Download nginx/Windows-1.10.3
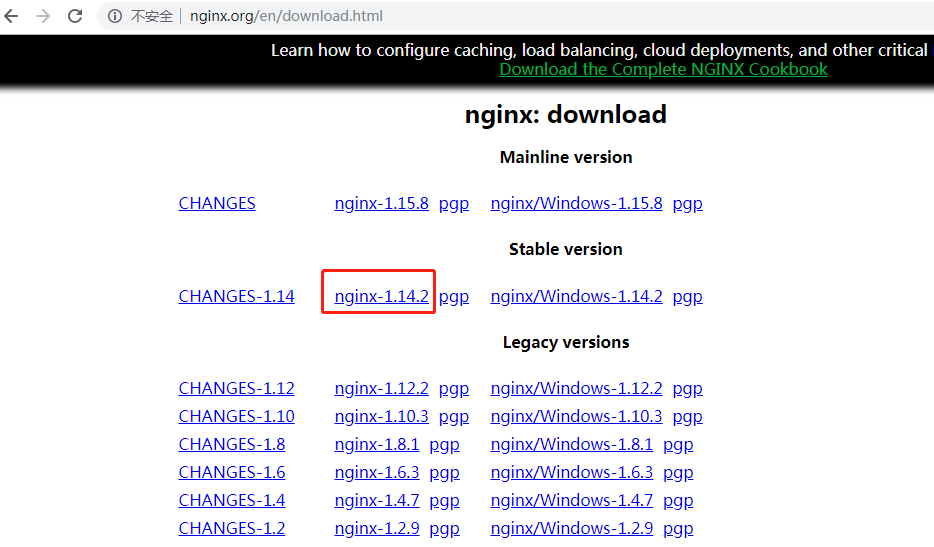The height and width of the screenshot is (547, 934). (576, 417)
